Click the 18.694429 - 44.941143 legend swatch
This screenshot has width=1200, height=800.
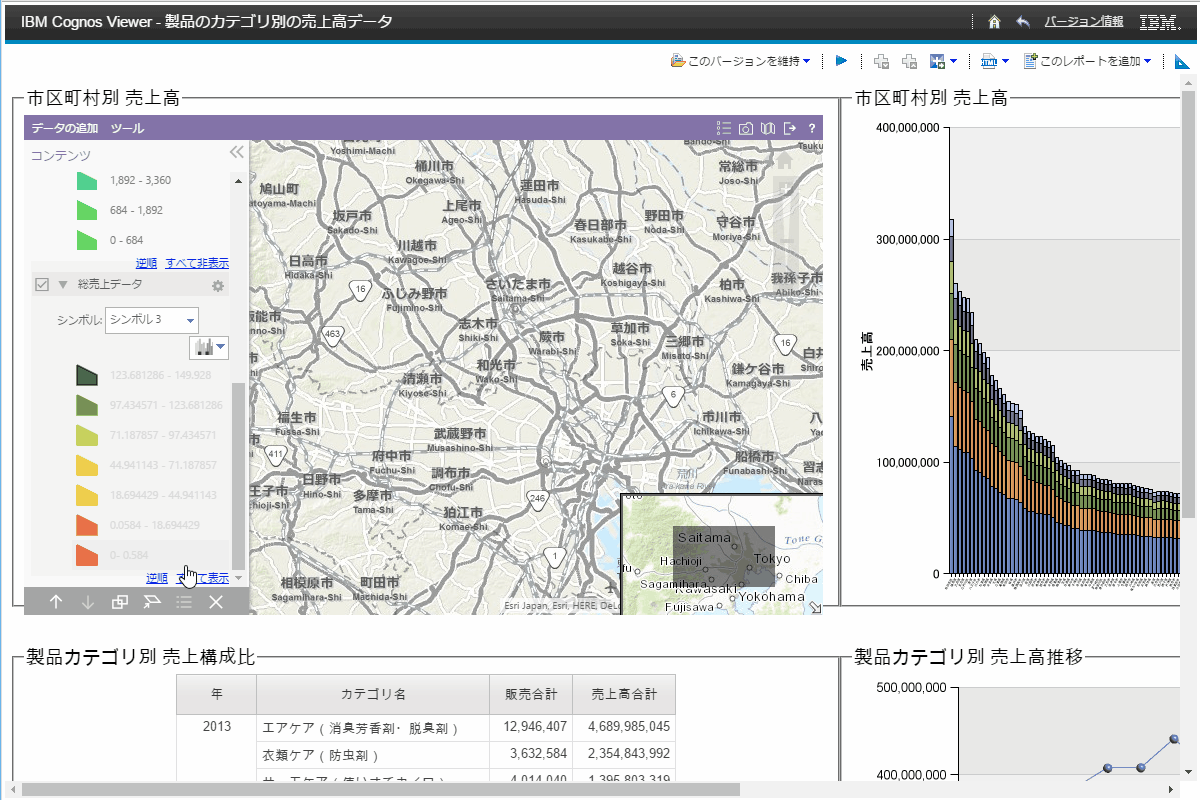pyautogui.click(x=86, y=495)
